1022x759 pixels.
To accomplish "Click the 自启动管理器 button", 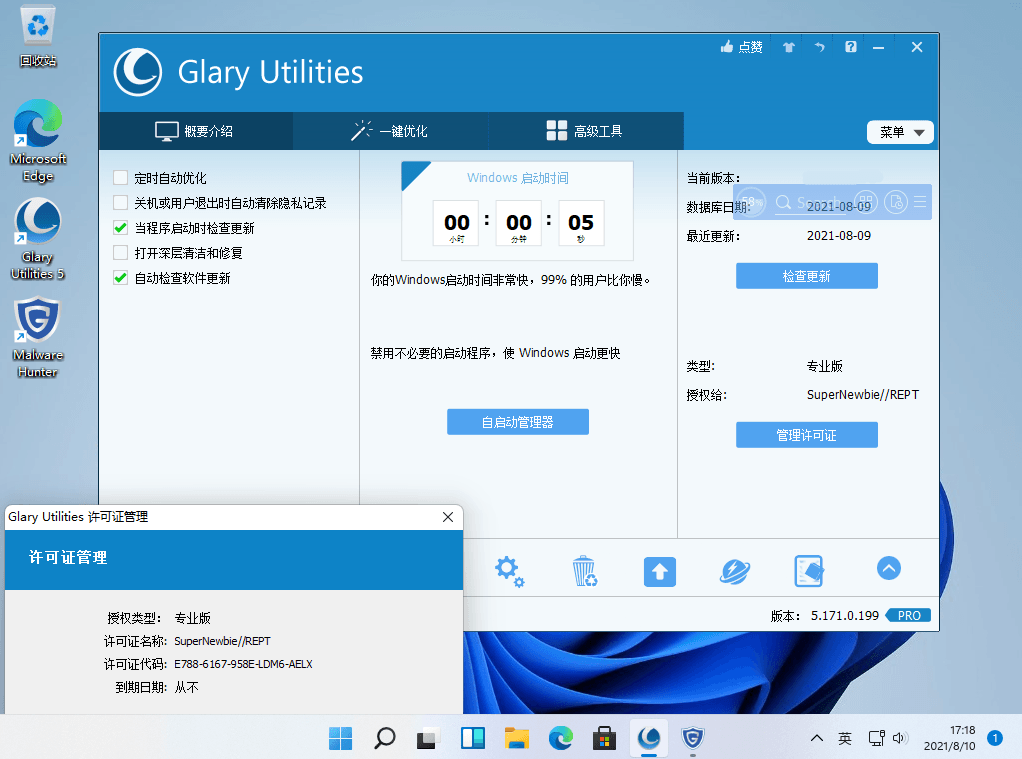I will (518, 422).
